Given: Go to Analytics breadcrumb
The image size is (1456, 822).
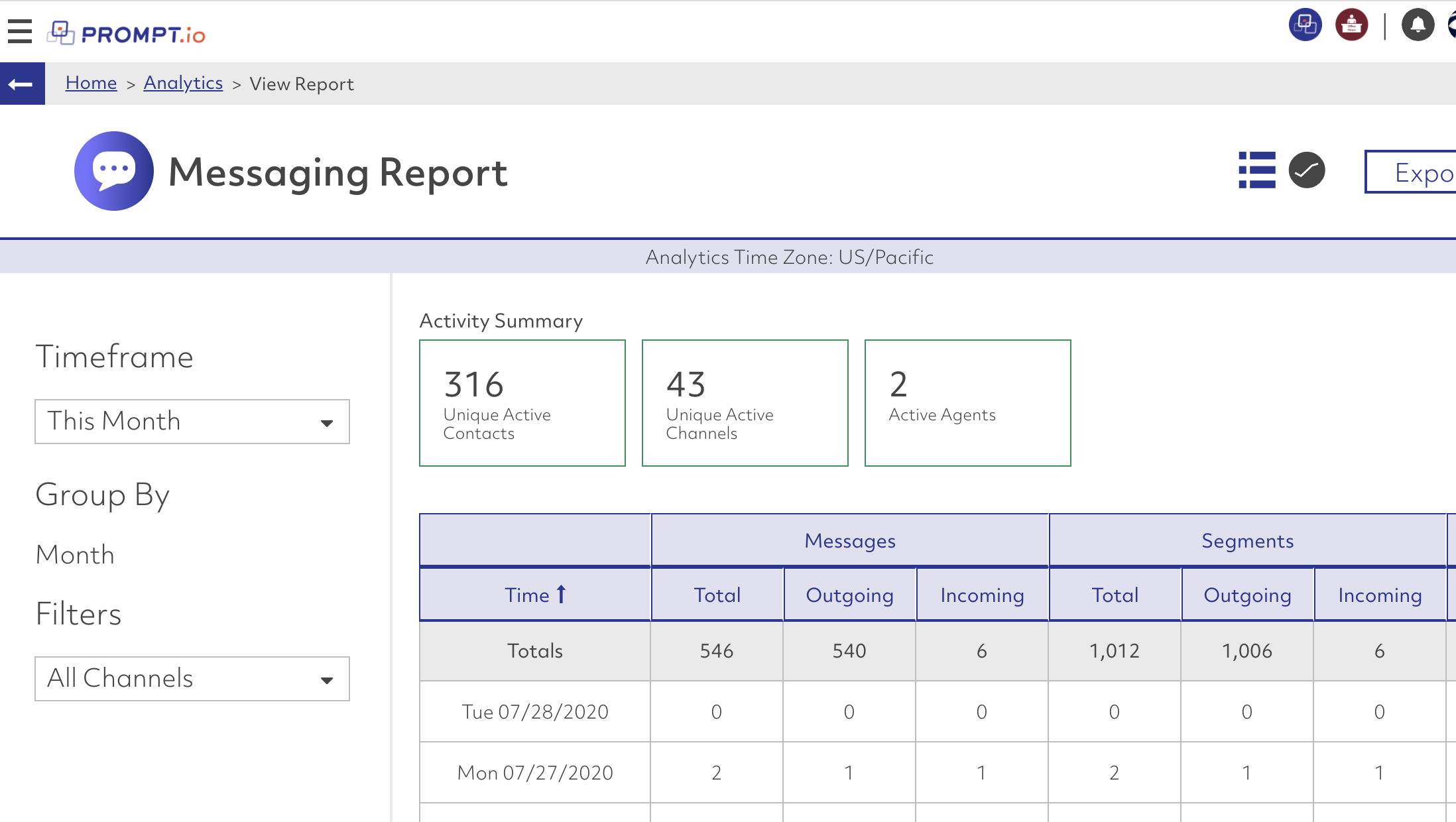Looking at the screenshot, I should [183, 84].
